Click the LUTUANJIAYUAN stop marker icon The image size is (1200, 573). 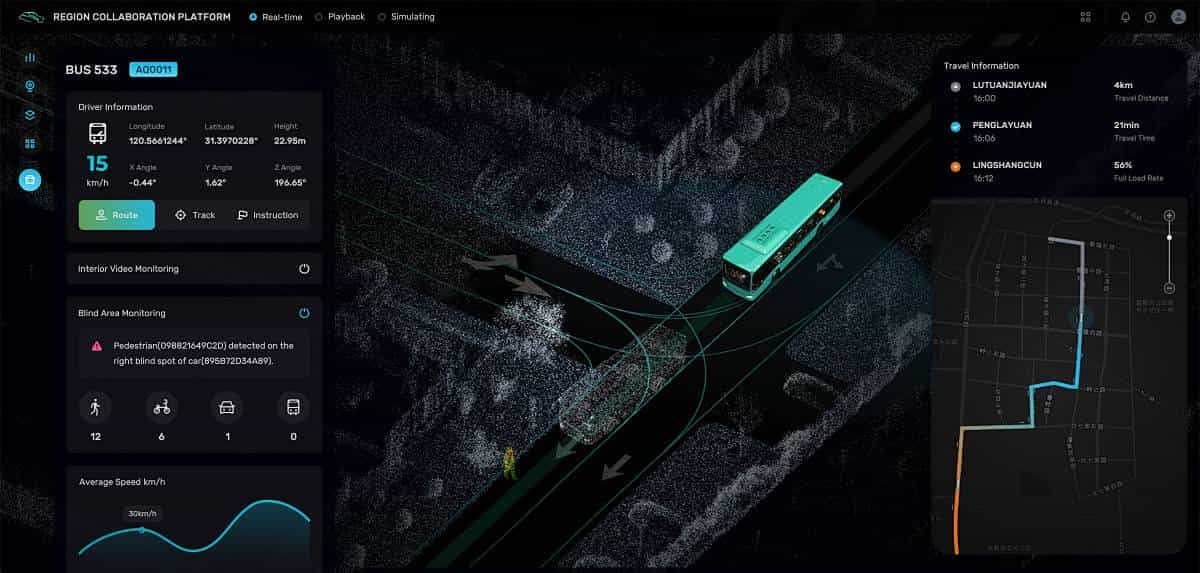[955, 86]
